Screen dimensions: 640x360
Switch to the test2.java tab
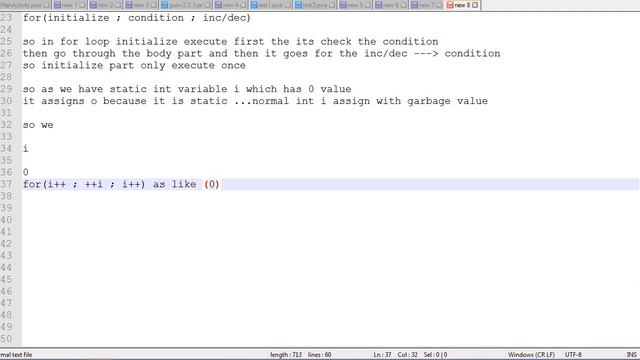315,5
